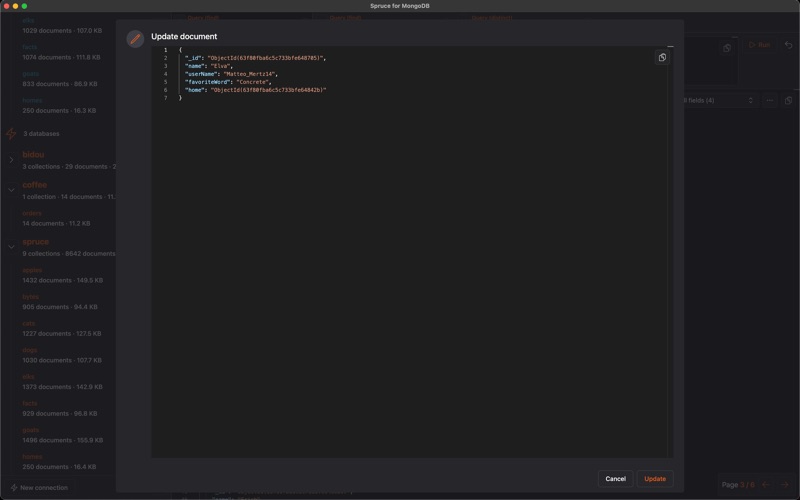
Task: Click the "home" ObjectId line in the editor
Action: 255,90
